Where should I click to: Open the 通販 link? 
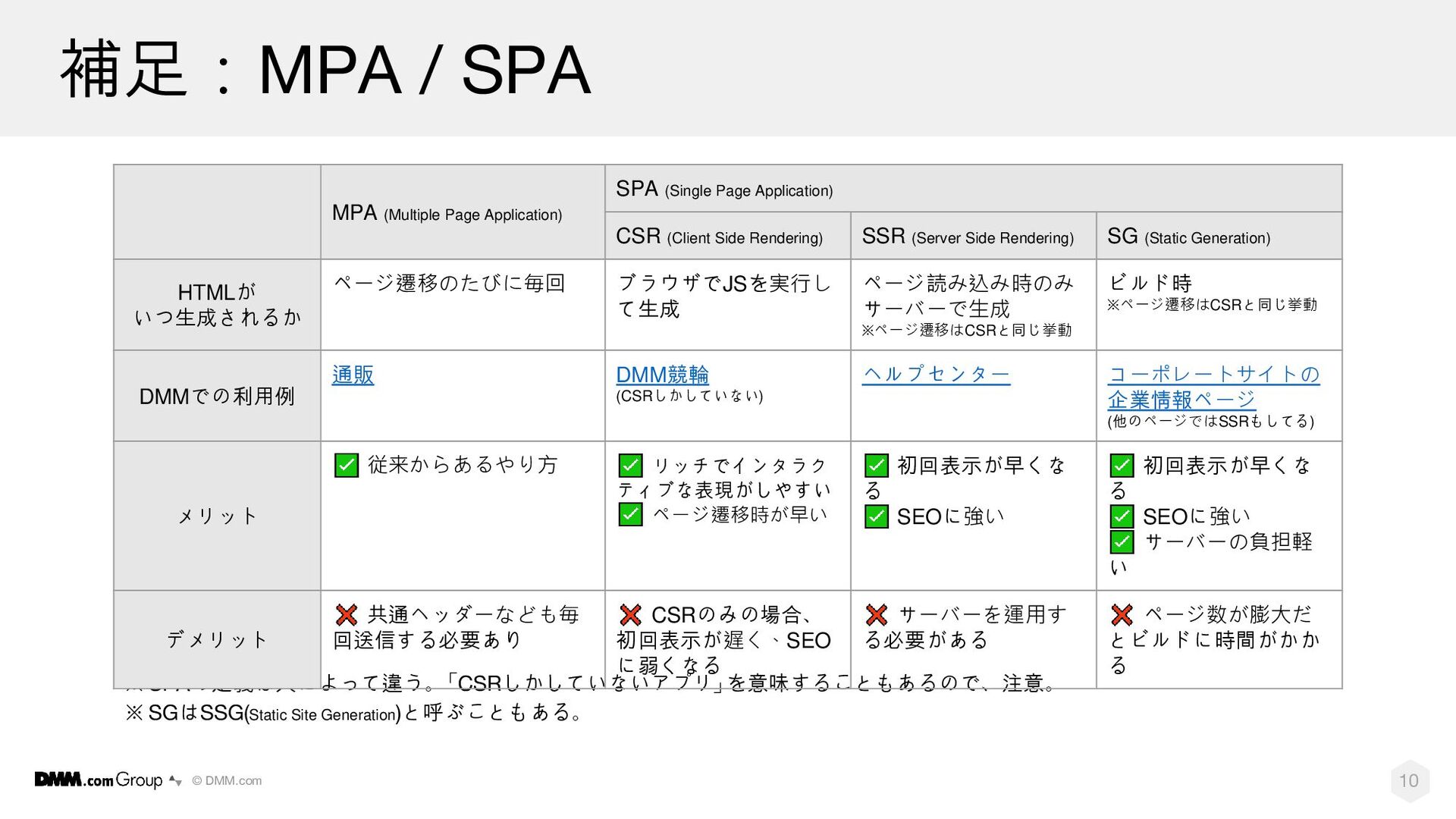(353, 375)
